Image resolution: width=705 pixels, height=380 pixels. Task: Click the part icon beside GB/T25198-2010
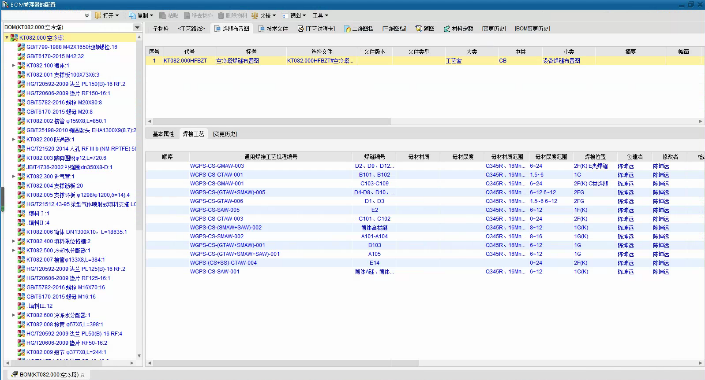[21, 130]
